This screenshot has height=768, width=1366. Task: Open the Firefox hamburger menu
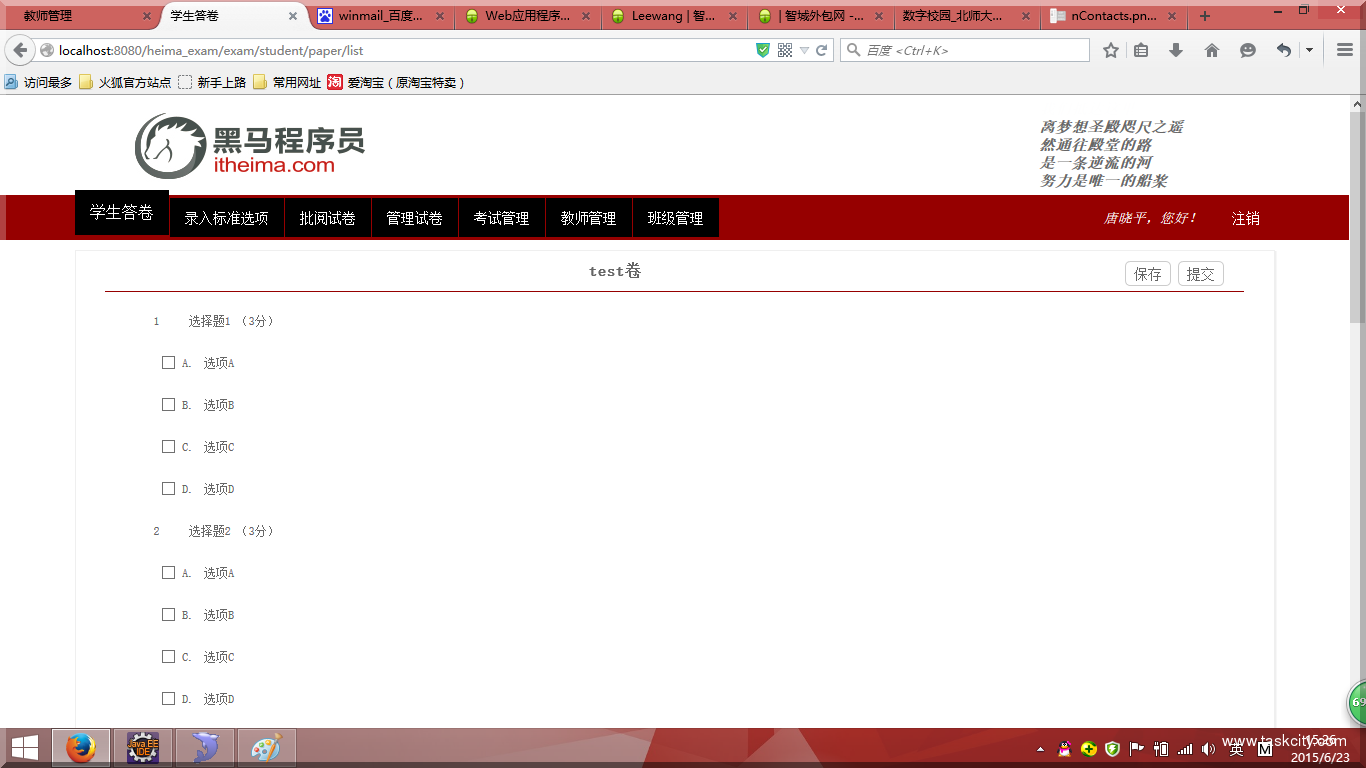1345,50
